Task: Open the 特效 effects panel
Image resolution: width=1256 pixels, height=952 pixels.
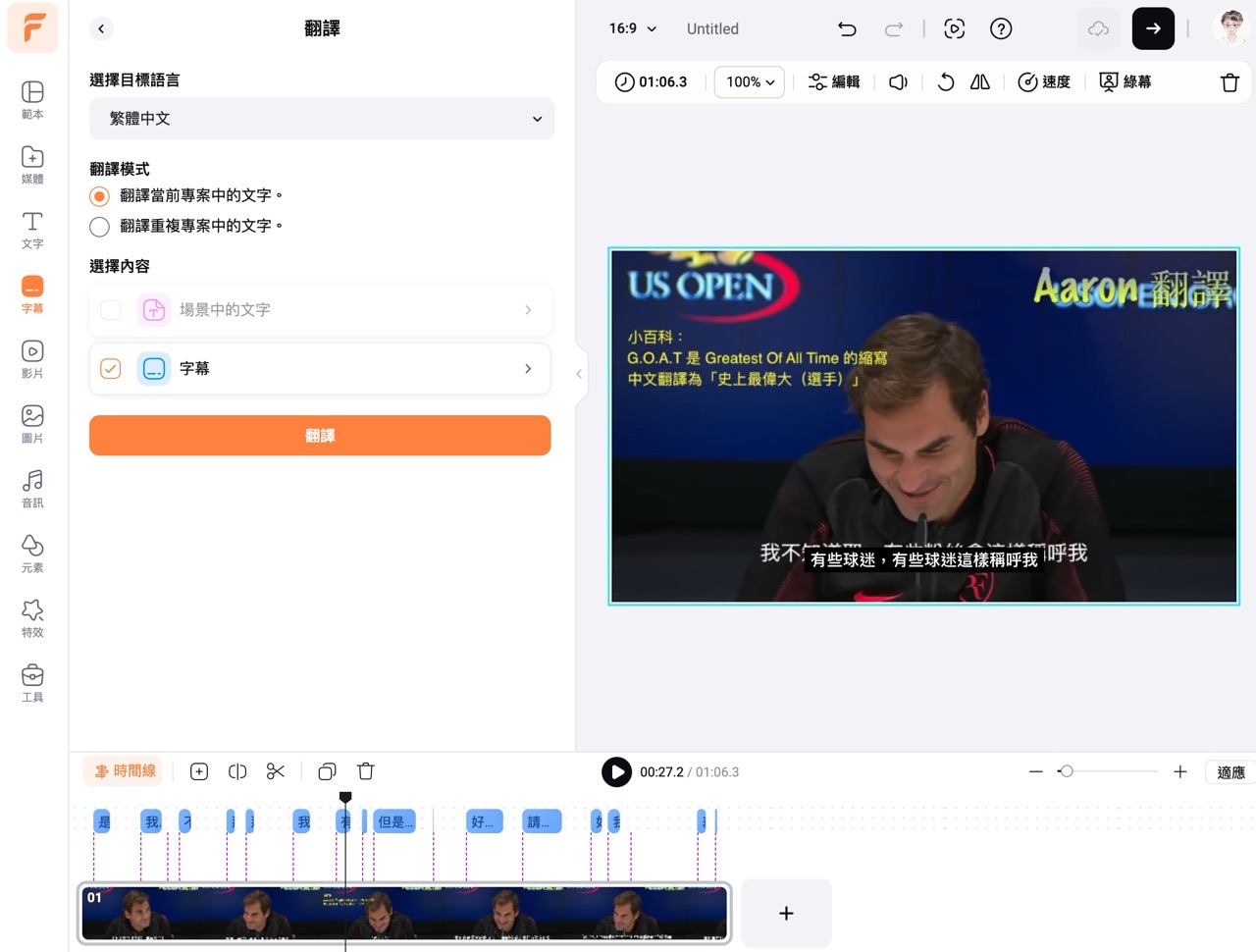Action: coord(32,618)
